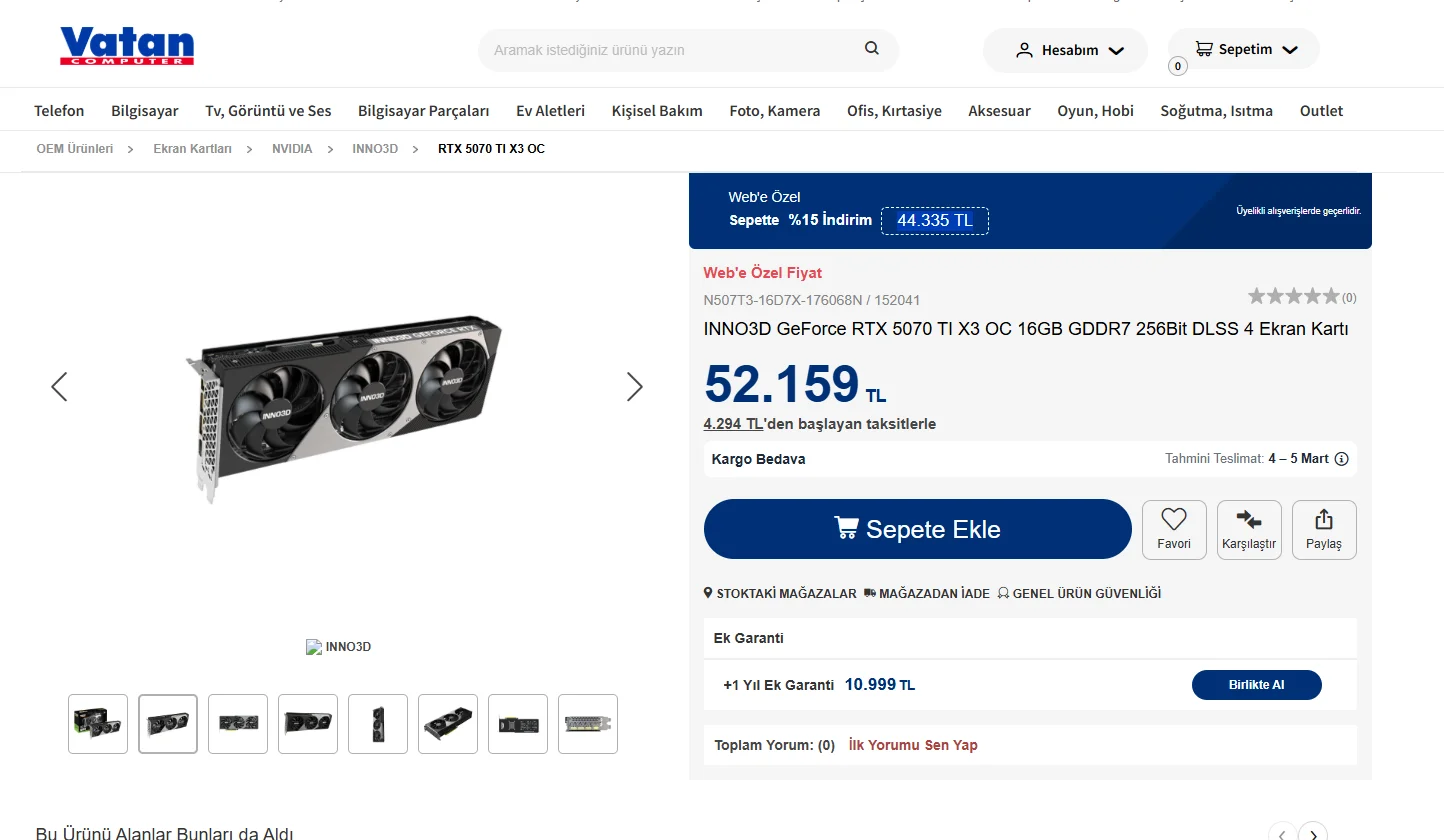The height and width of the screenshot is (840, 1444).
Task: Show next product image with right arrow
Action: pyautogui.click(x=634, y=387)
